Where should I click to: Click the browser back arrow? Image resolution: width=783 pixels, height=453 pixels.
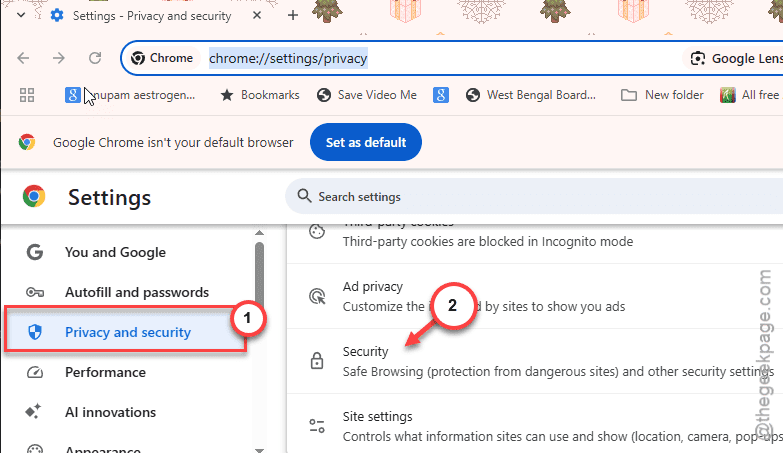tap(23, 58)
